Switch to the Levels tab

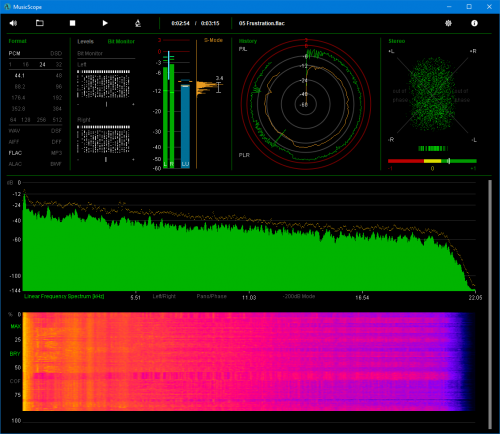[86, 41]
